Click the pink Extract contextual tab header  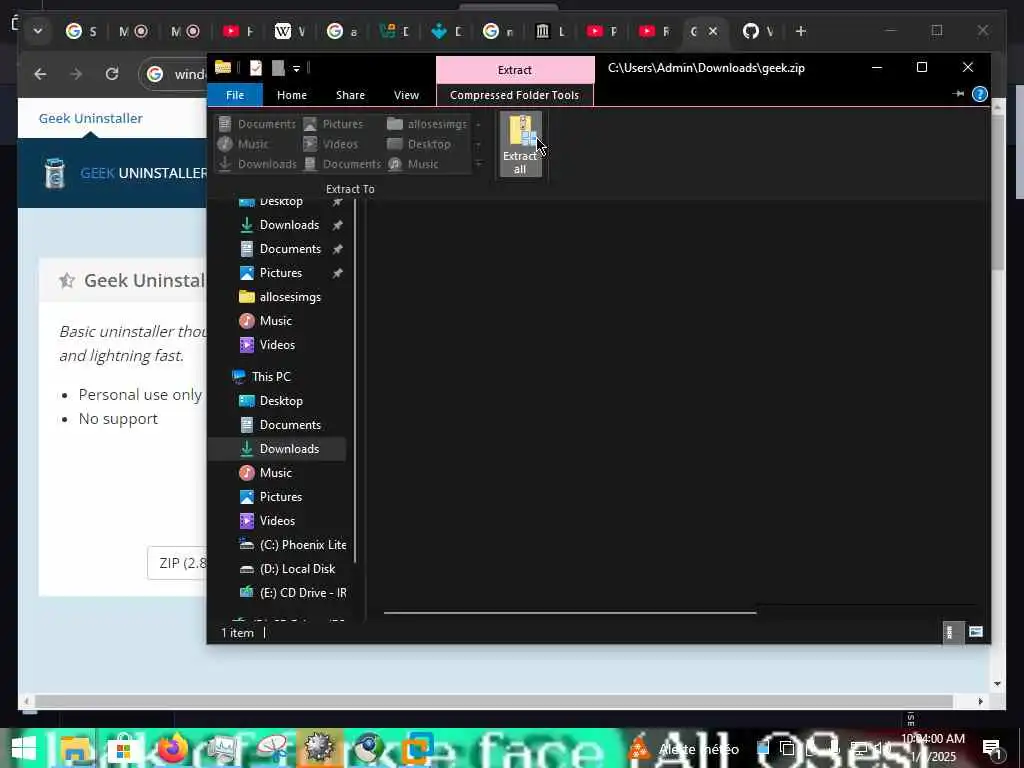[515, 70]
